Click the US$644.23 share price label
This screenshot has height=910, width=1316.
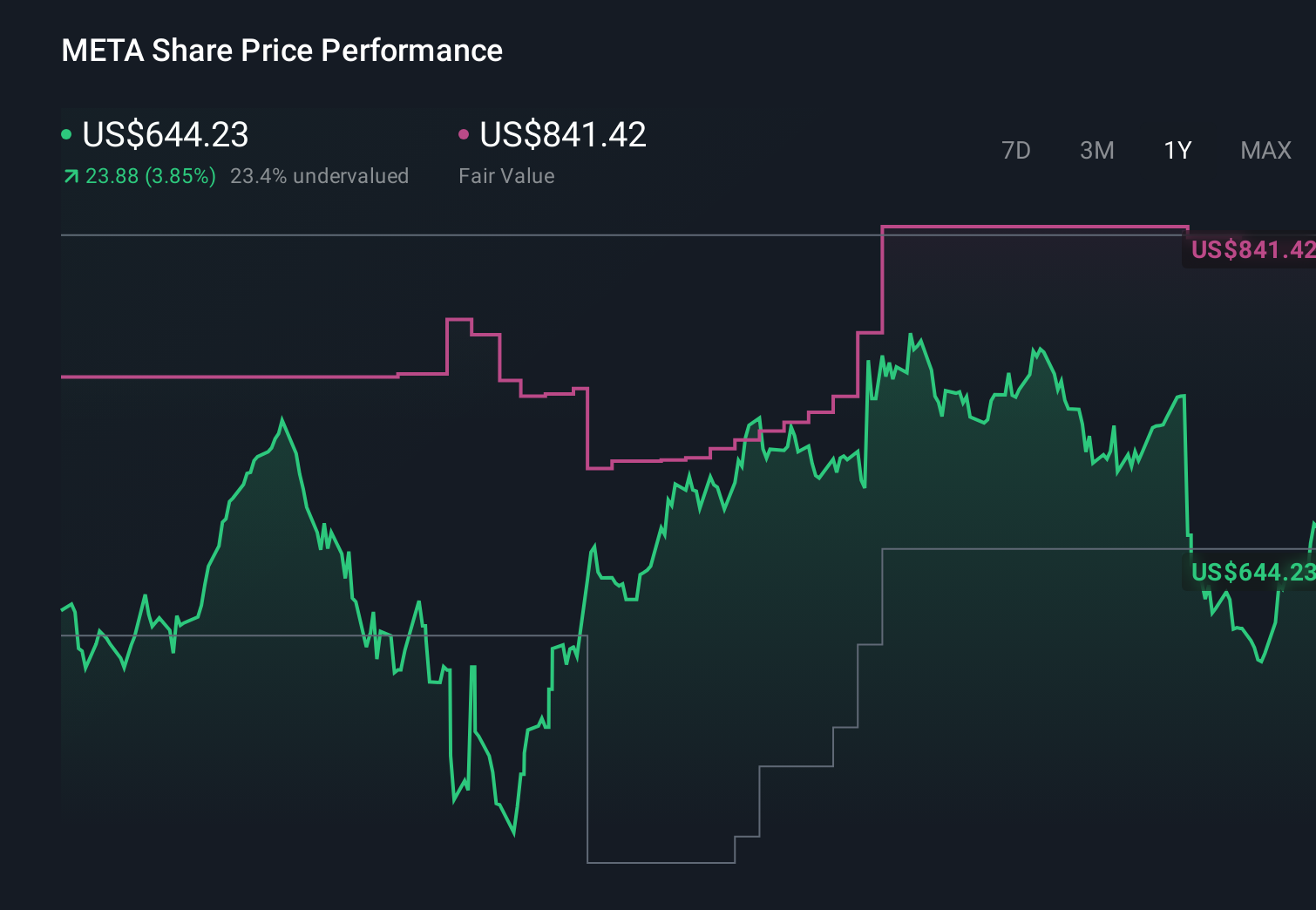(x=165, y=135)
